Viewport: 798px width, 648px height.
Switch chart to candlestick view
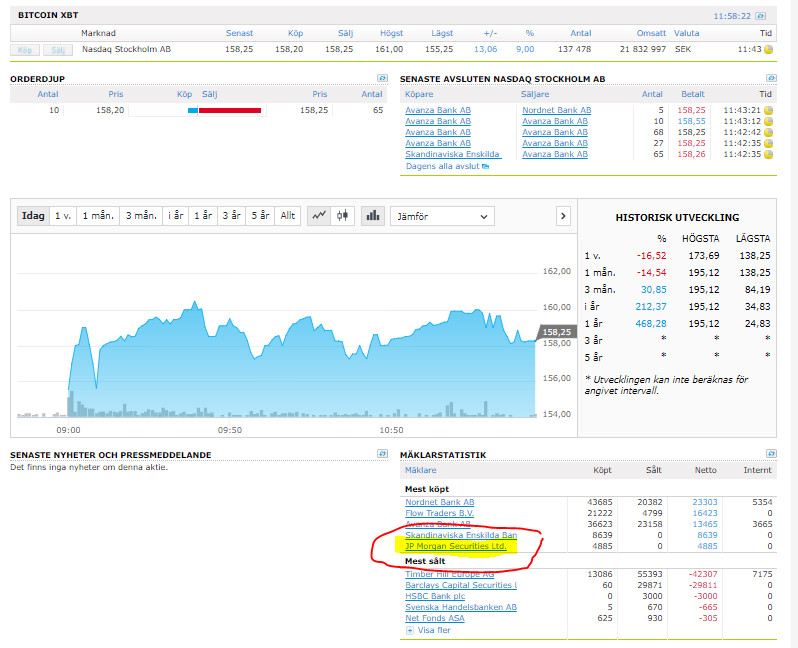(343, 216)
